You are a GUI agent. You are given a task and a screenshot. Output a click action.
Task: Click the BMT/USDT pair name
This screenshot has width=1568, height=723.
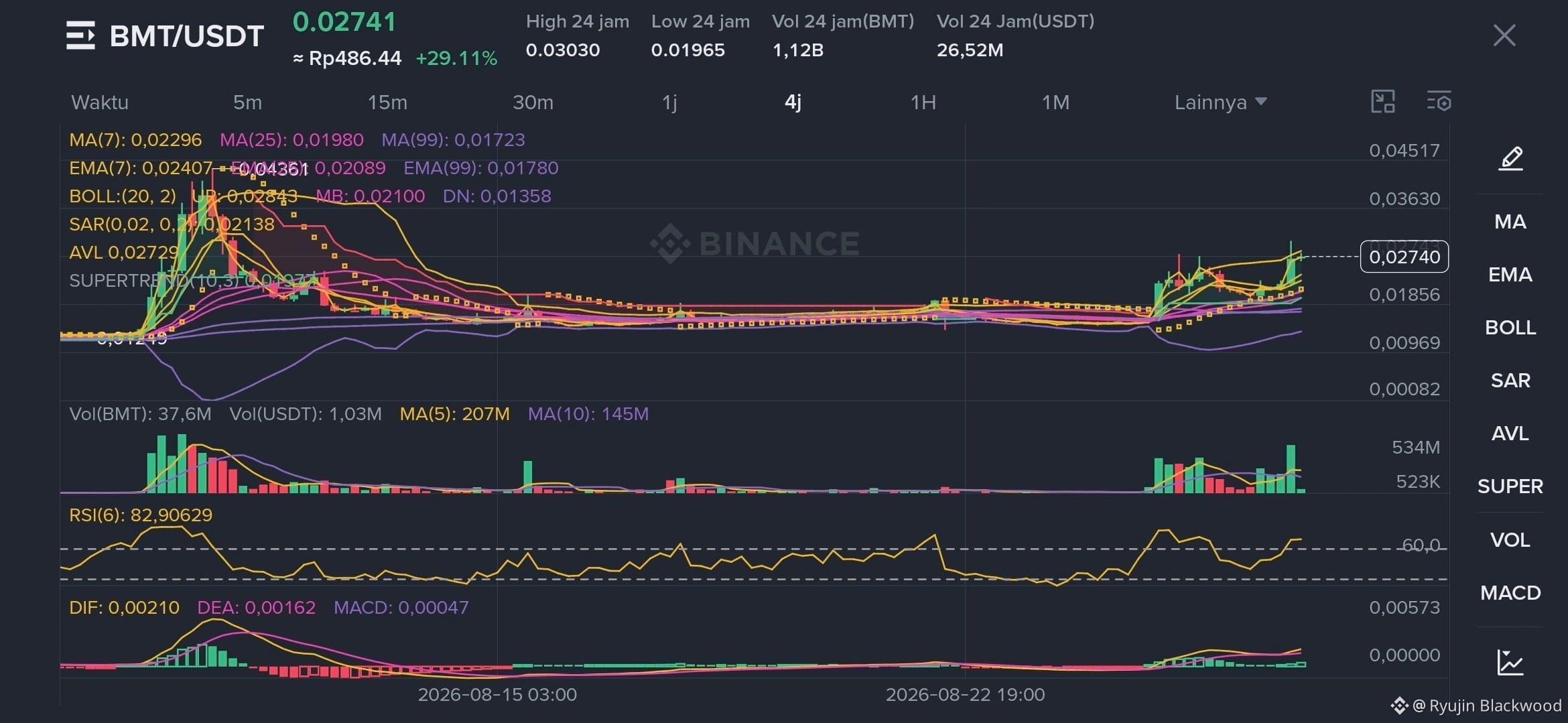(186, 36)
